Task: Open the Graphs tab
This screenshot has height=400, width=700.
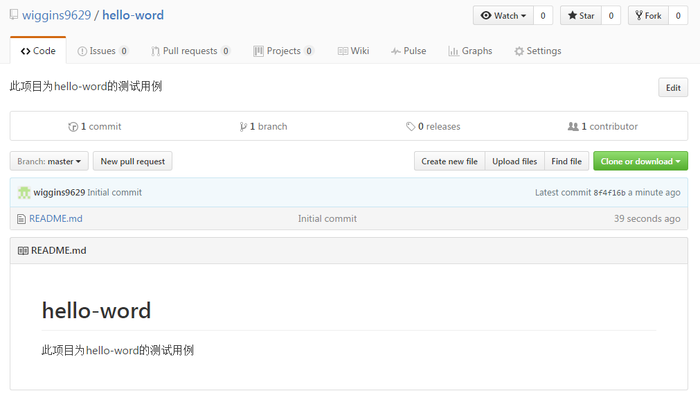Action: click(x=470, y=51)
